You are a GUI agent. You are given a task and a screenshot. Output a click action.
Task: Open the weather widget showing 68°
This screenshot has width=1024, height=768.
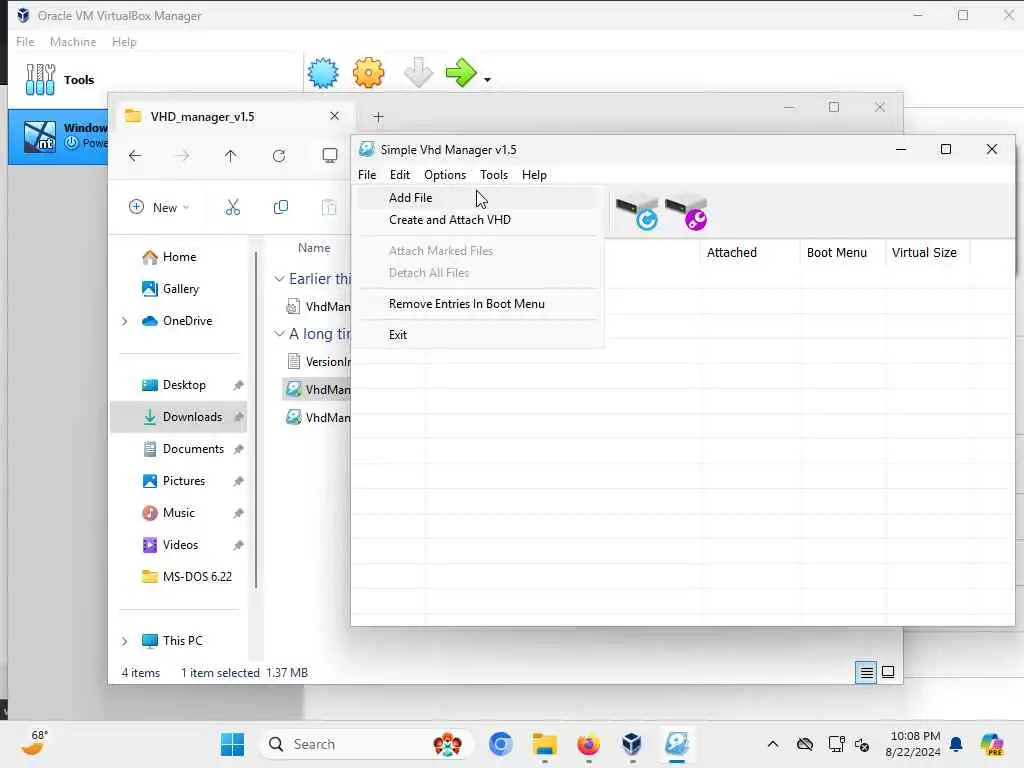35,743
